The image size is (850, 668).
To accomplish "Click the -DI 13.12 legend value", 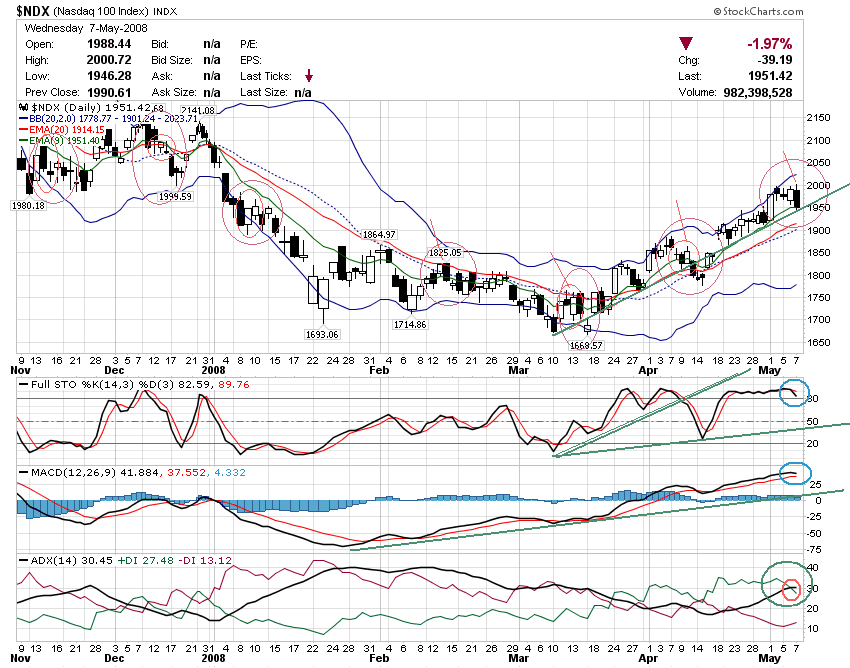I will (205, 561).
